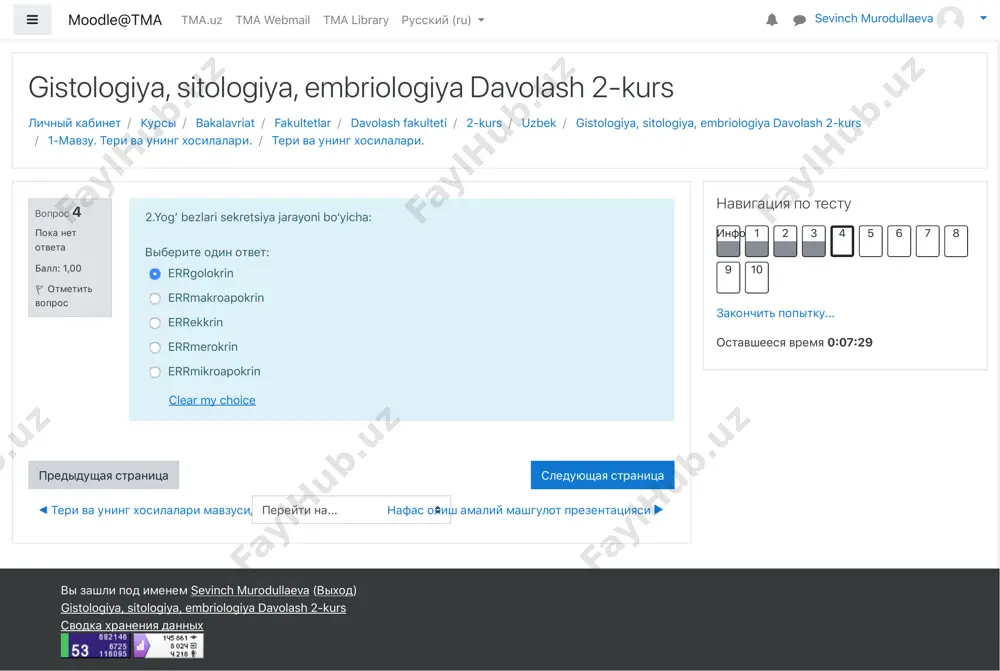Go to Moodle@TMA home
This screenshot has height=671, width=1000.
point(115,20)
